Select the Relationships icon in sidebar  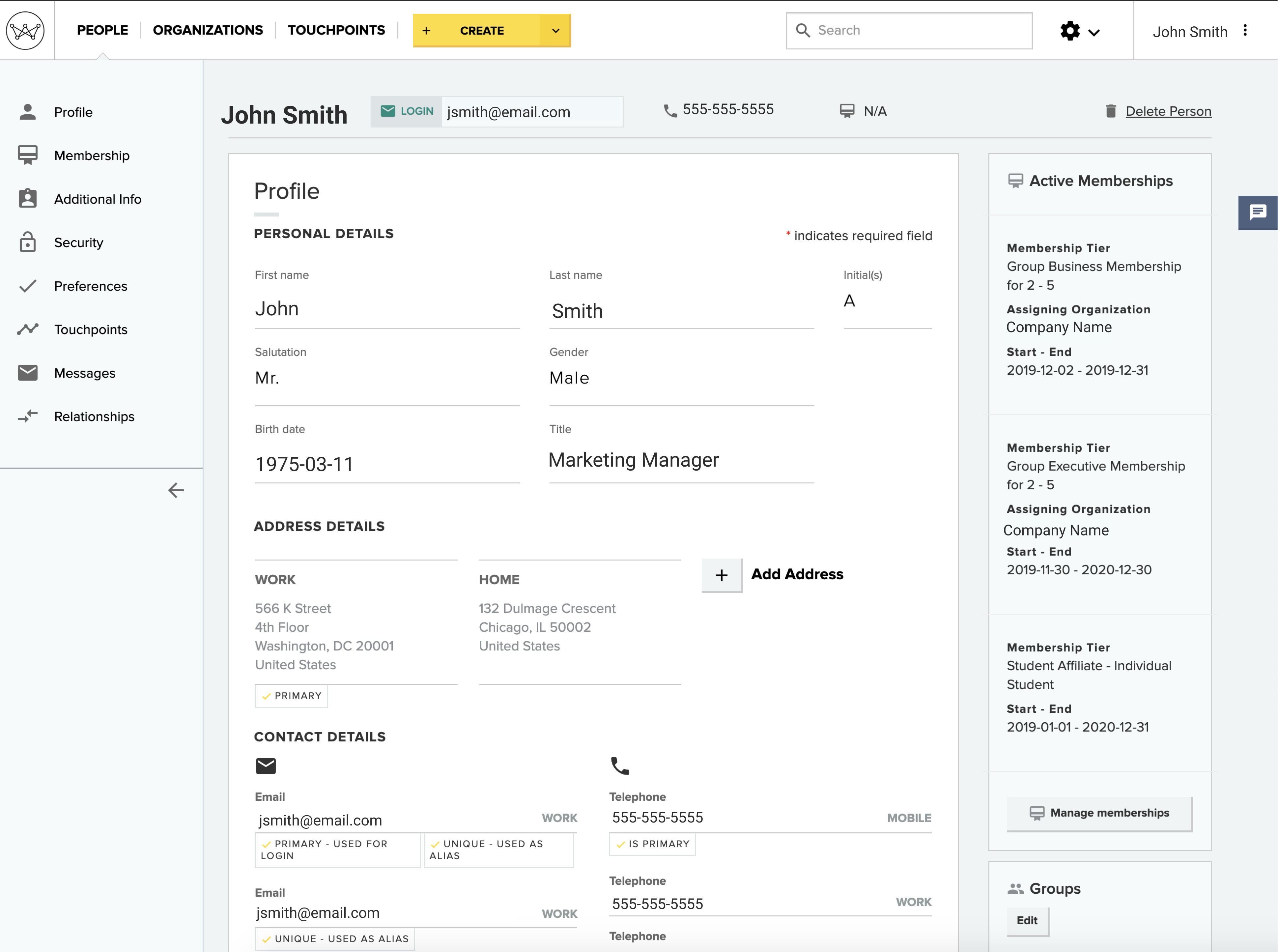[x=28, y=416]
